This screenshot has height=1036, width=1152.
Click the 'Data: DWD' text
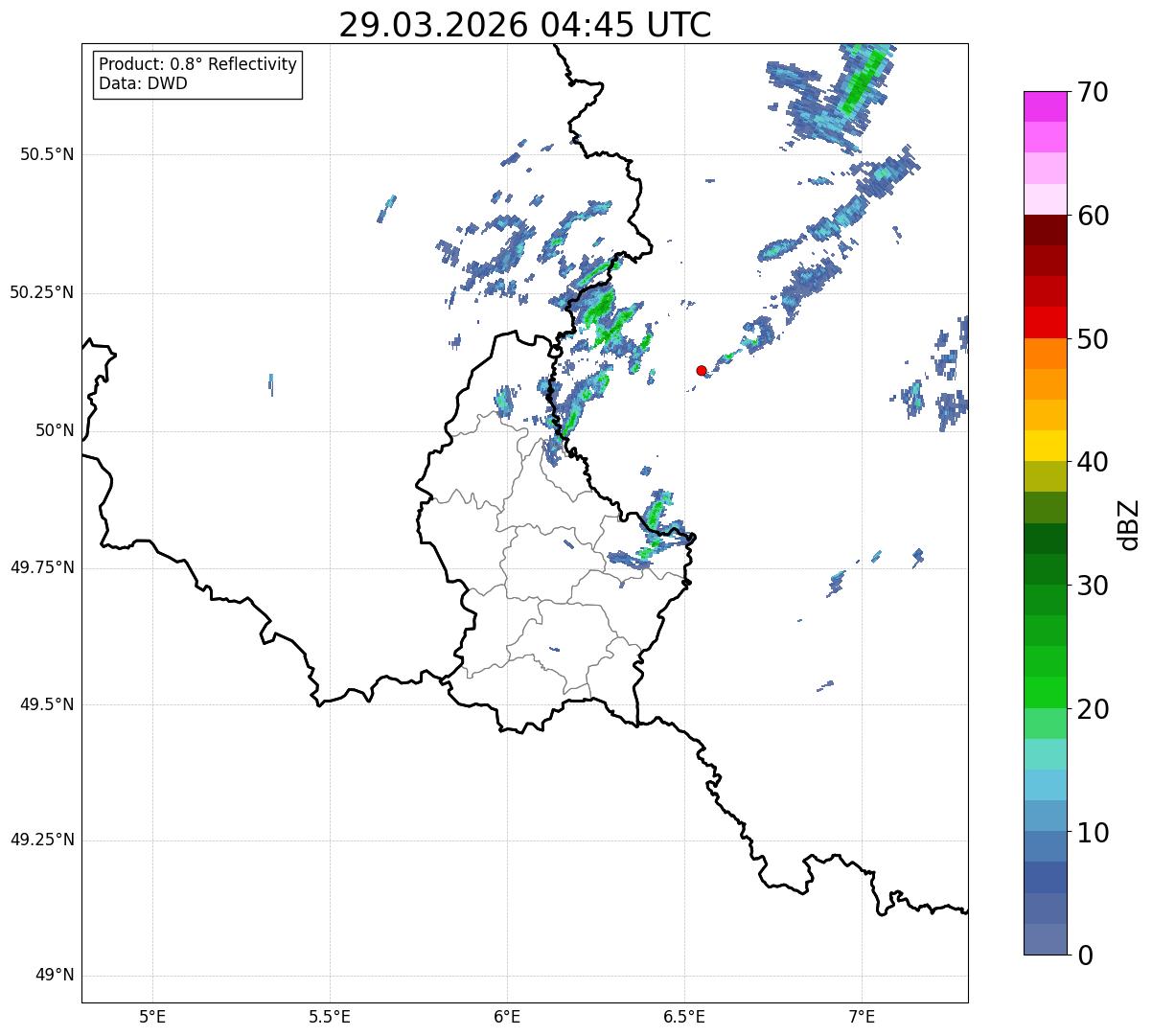click(143, 83)
